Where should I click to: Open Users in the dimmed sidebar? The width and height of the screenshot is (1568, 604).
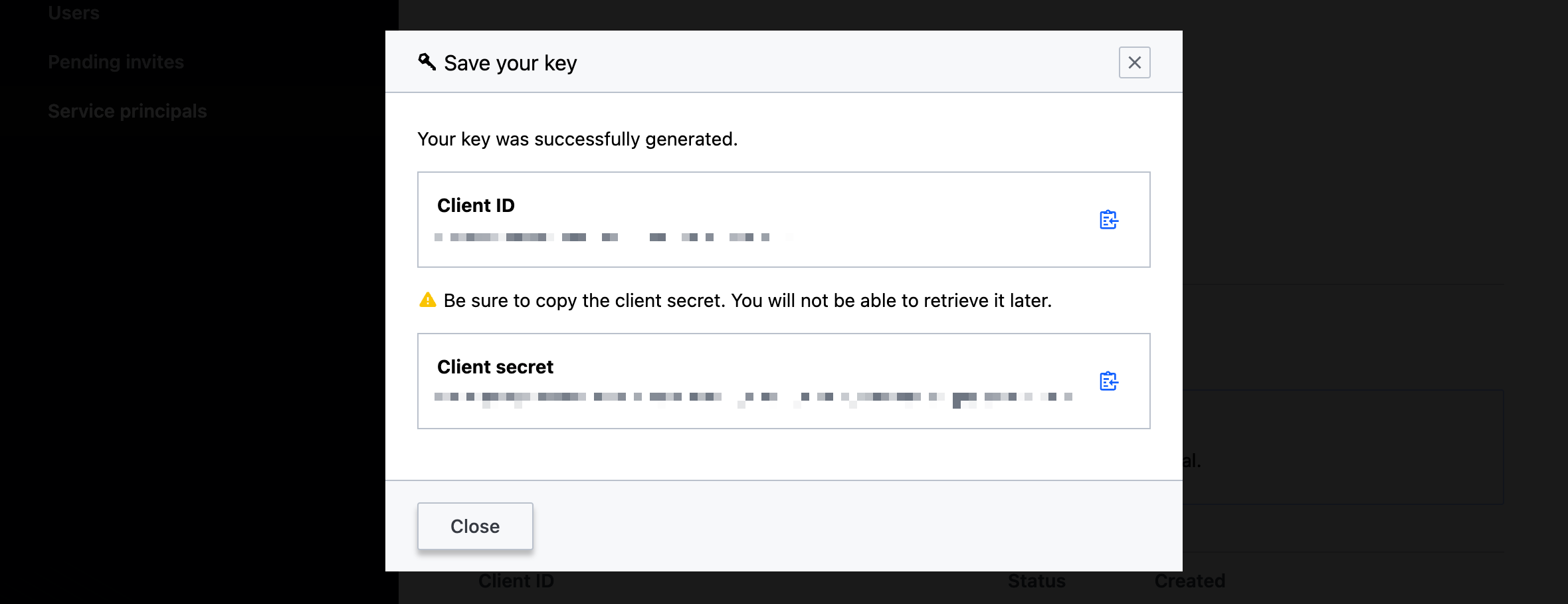coord(74,13)
